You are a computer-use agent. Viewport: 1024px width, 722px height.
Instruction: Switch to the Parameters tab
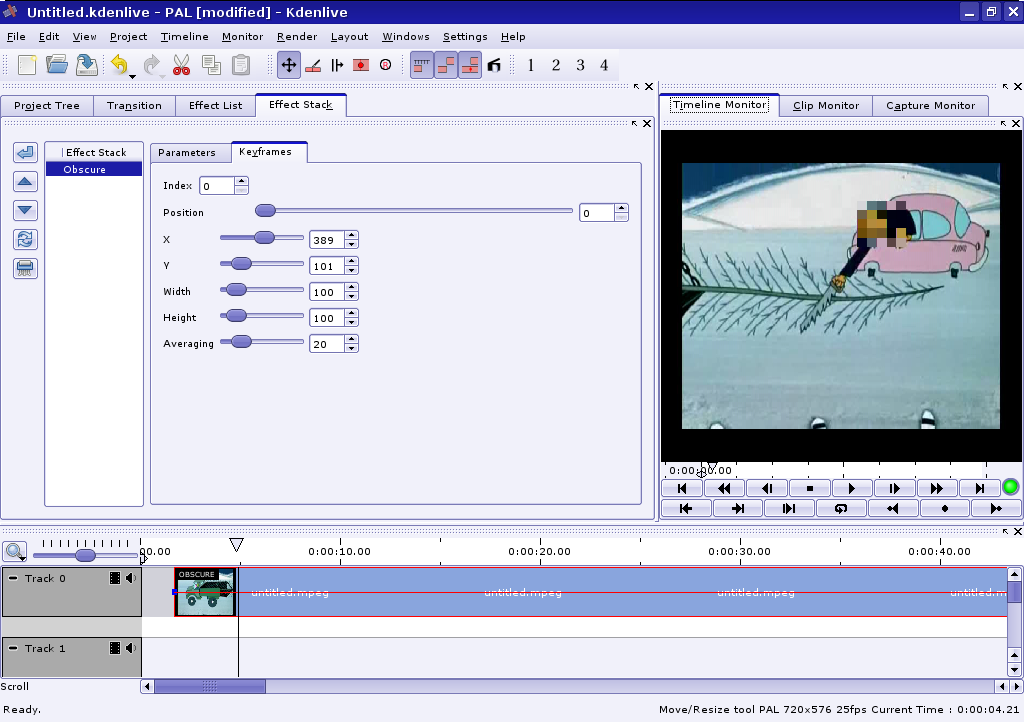pos(187,152)
